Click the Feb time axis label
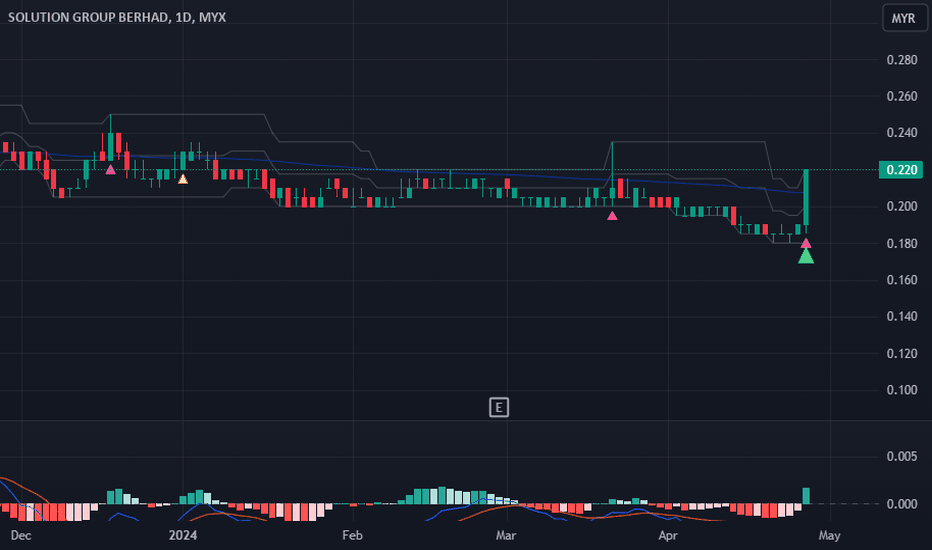Image resolution: width=932 pixels, height=550 pixels. pyautogui.click(x=352, y=535)
